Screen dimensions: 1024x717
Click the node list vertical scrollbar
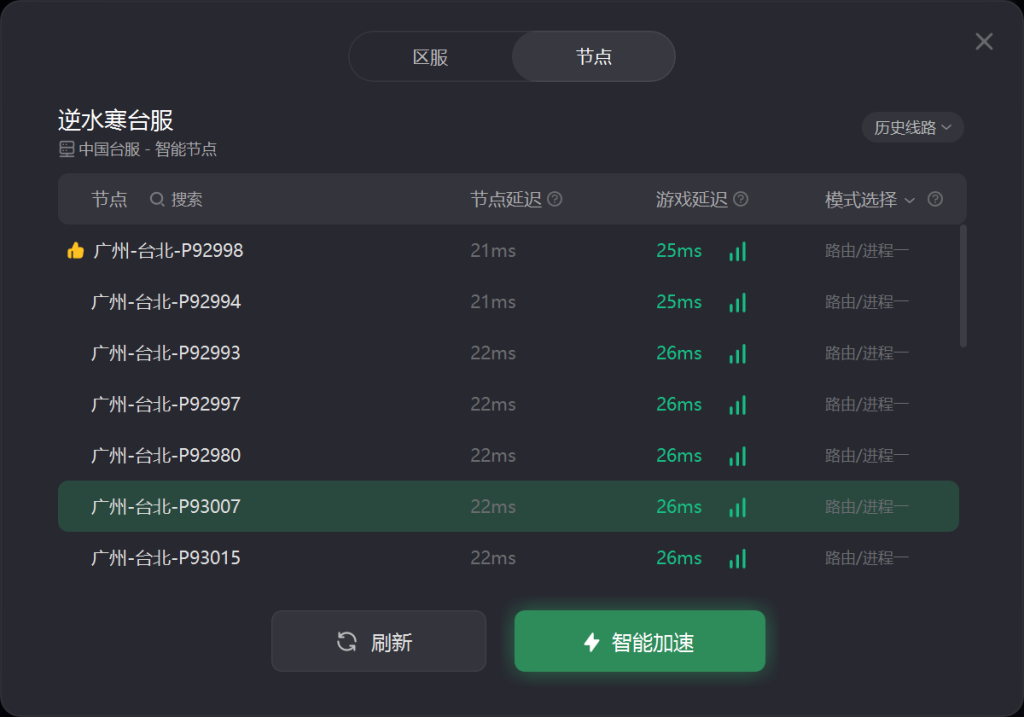[x=963, y=285]
